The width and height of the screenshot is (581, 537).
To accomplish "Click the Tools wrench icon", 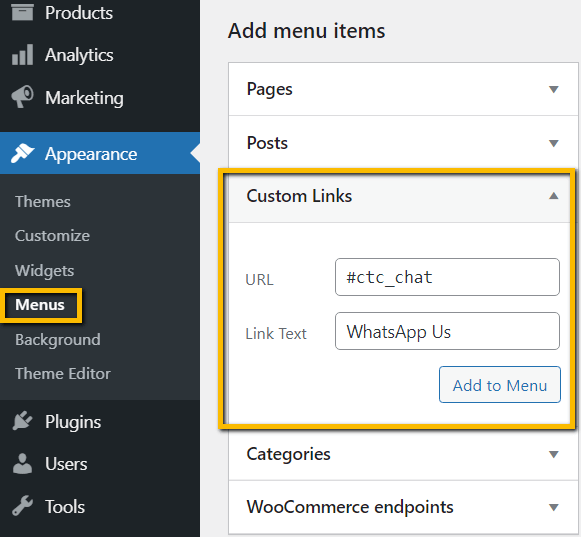I will point(22,506).
